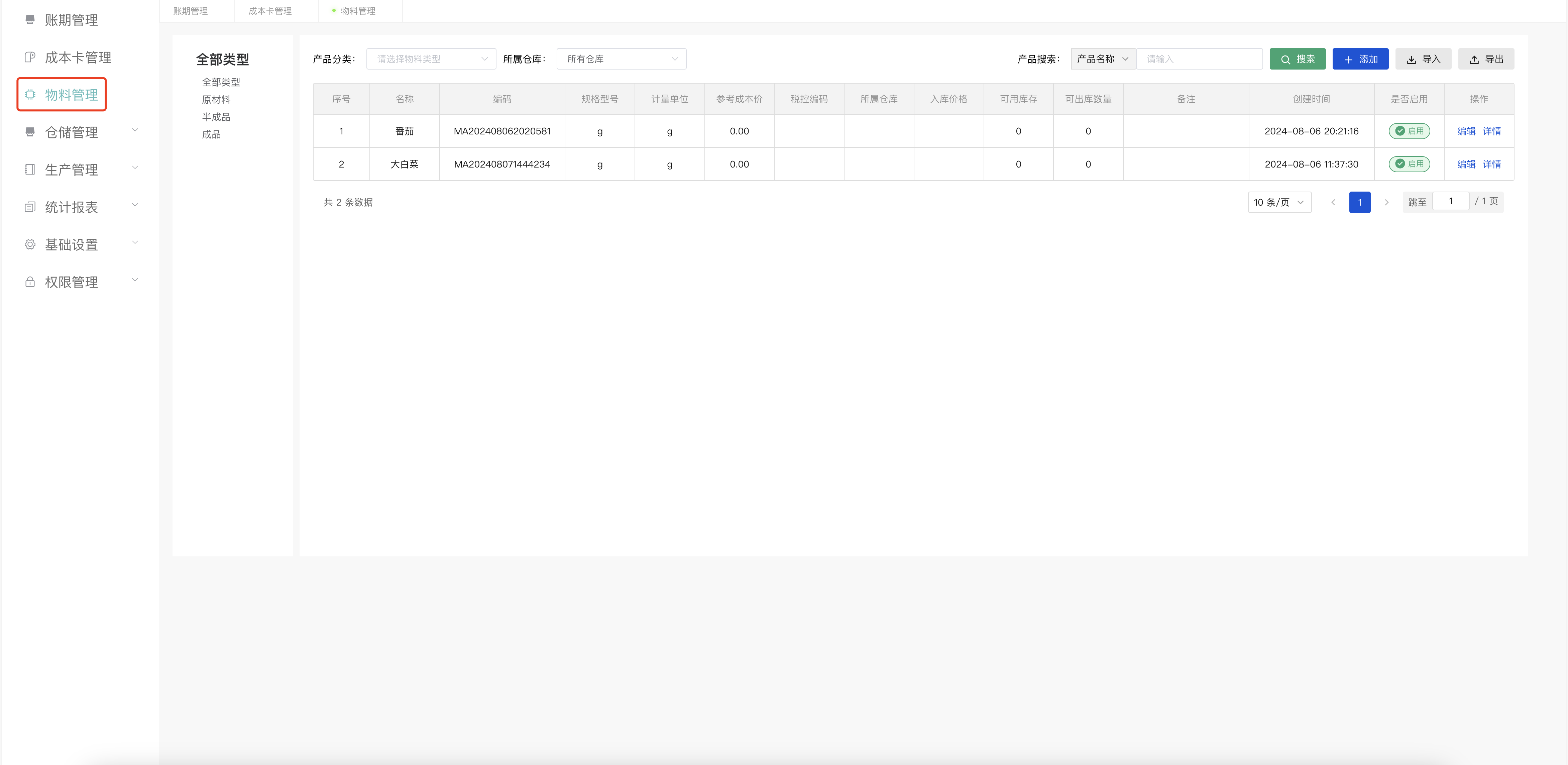This screenshot has width=1568, height=765.
Task: Click the 请输入 product search field
Action: point(1199,59)
